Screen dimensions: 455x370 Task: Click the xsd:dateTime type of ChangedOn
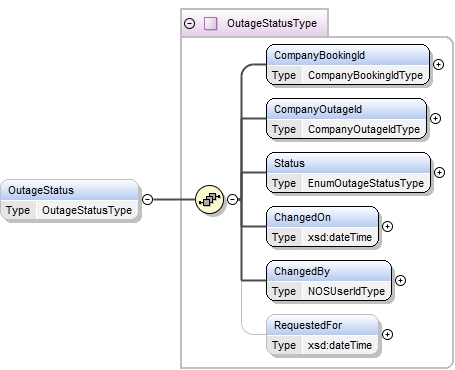[340, 237]
